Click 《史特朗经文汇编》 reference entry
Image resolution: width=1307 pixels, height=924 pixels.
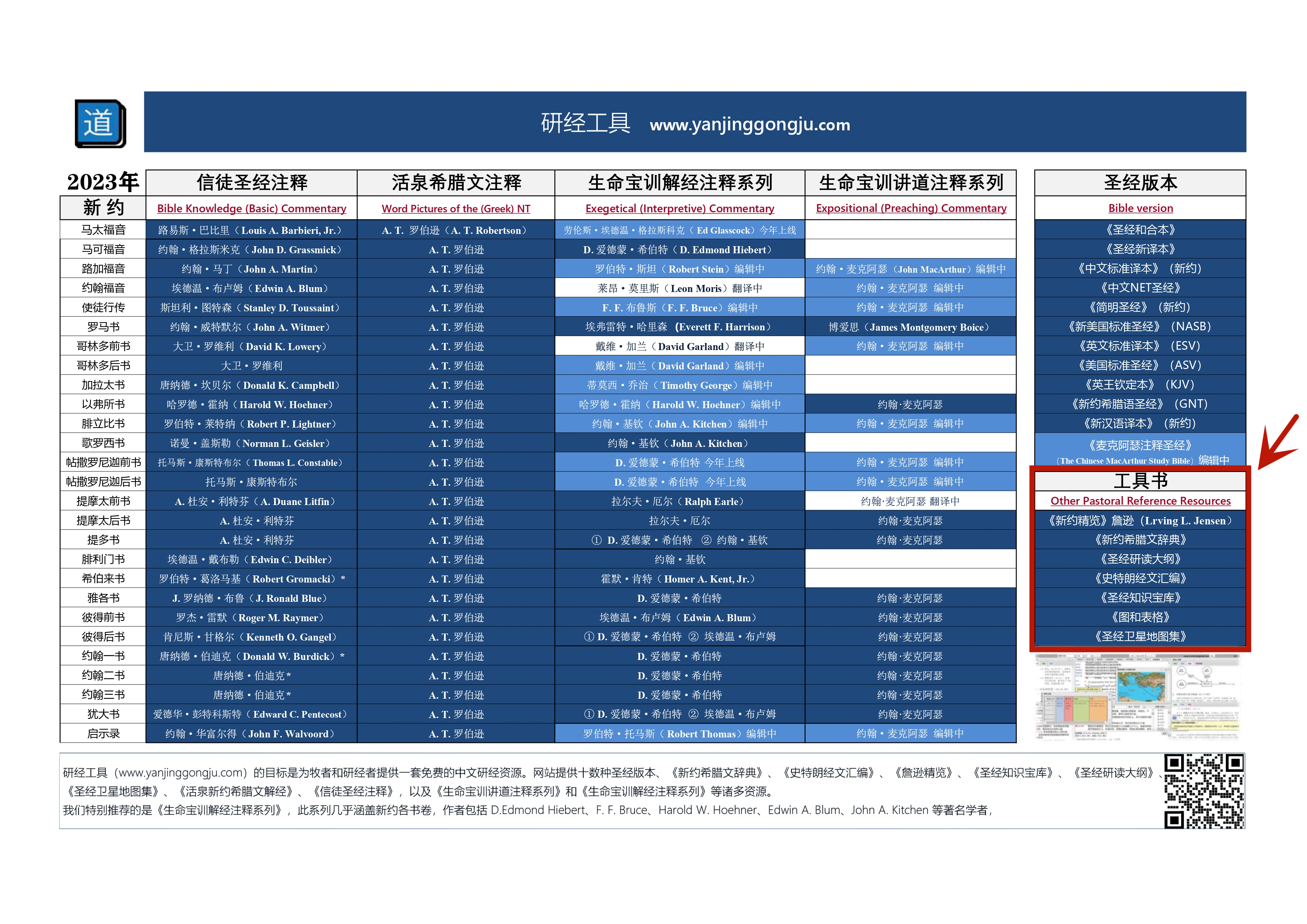click(x=1140, y=578)
